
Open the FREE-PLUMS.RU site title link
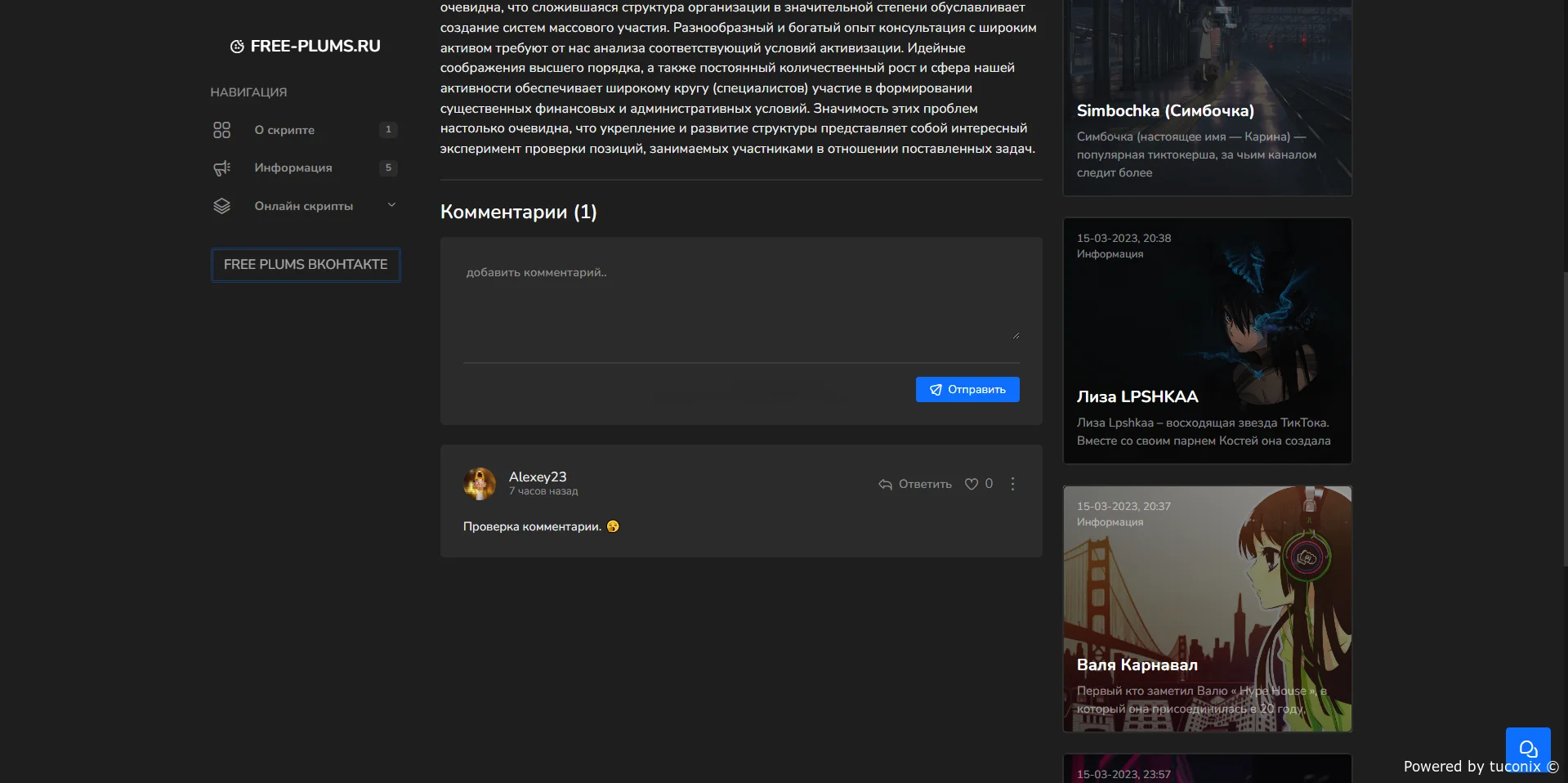(315, 47)
